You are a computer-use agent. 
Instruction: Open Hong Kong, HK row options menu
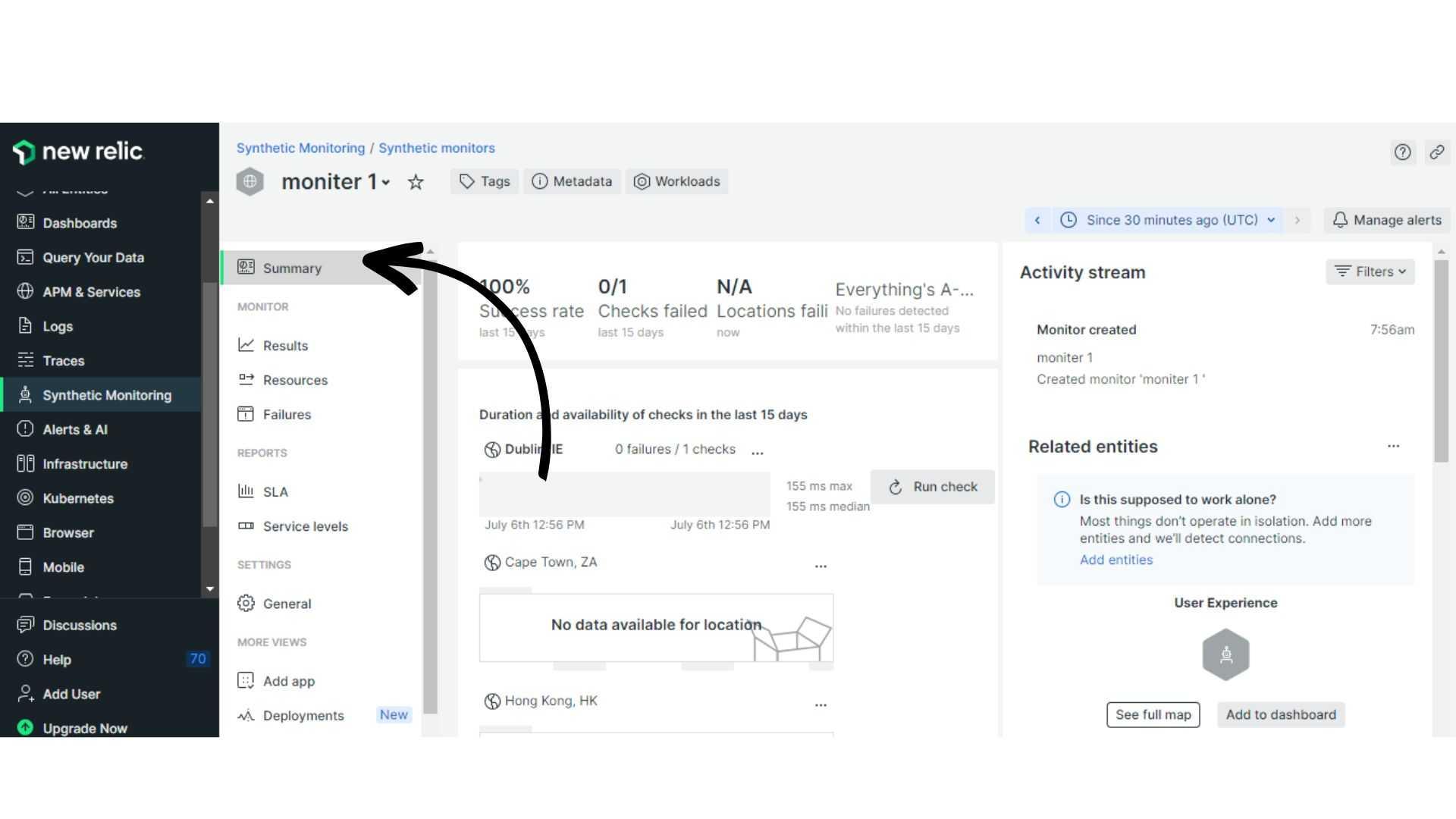[821, 704]
